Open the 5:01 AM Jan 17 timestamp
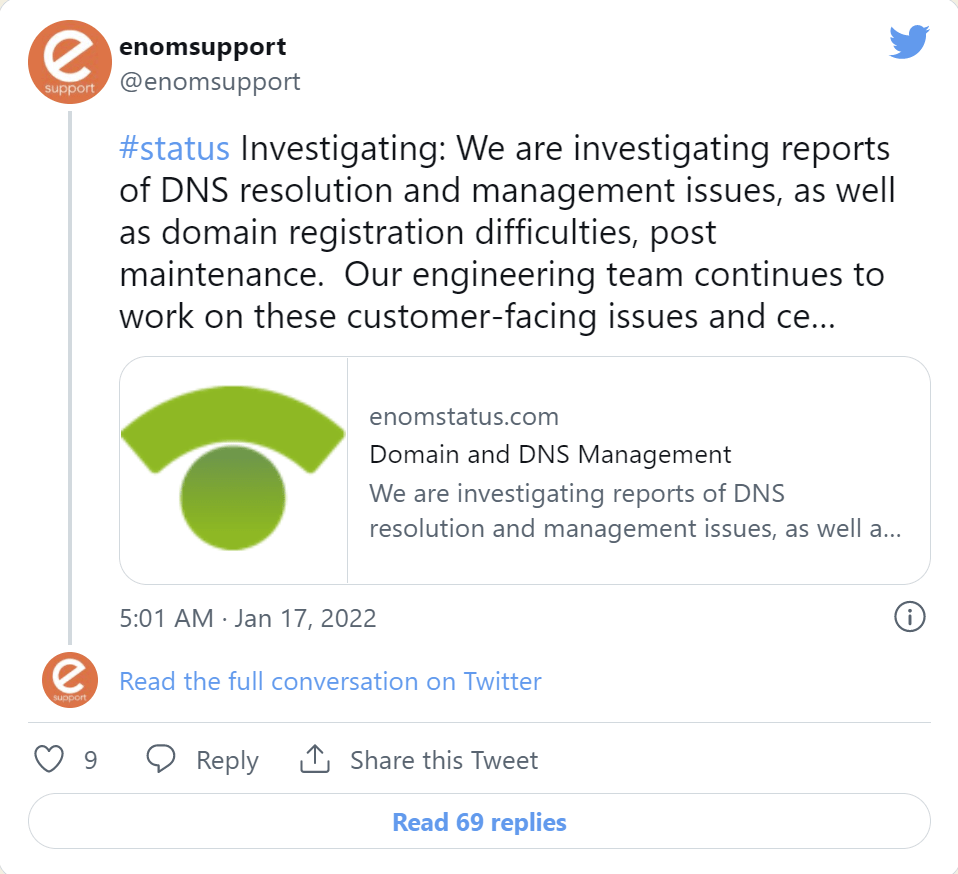Viewport: 958px width, 874px height. (247, 618)
